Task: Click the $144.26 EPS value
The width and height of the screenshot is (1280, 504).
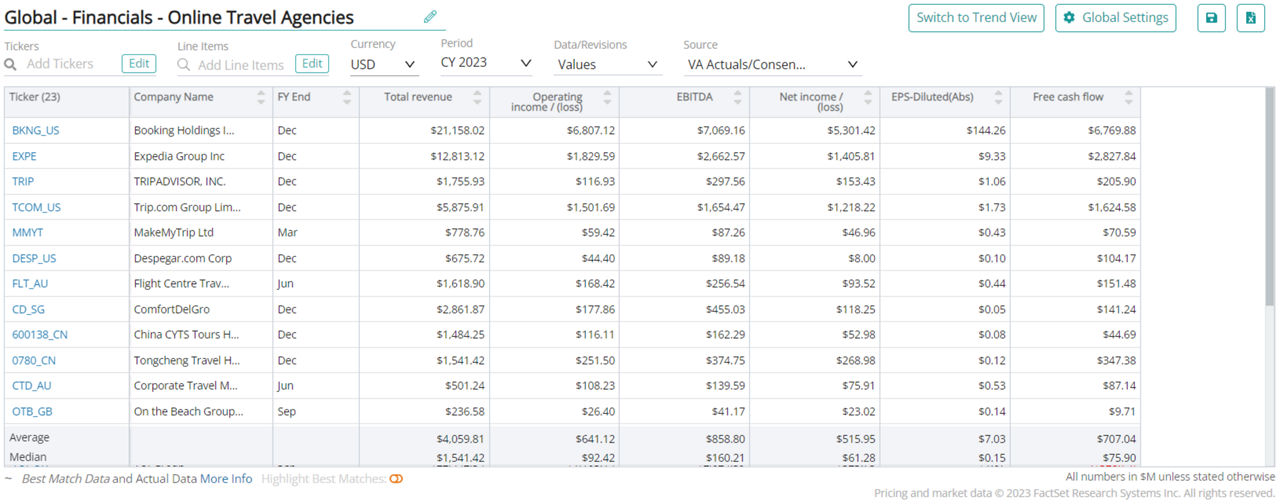Action: (x=986, y=130)
